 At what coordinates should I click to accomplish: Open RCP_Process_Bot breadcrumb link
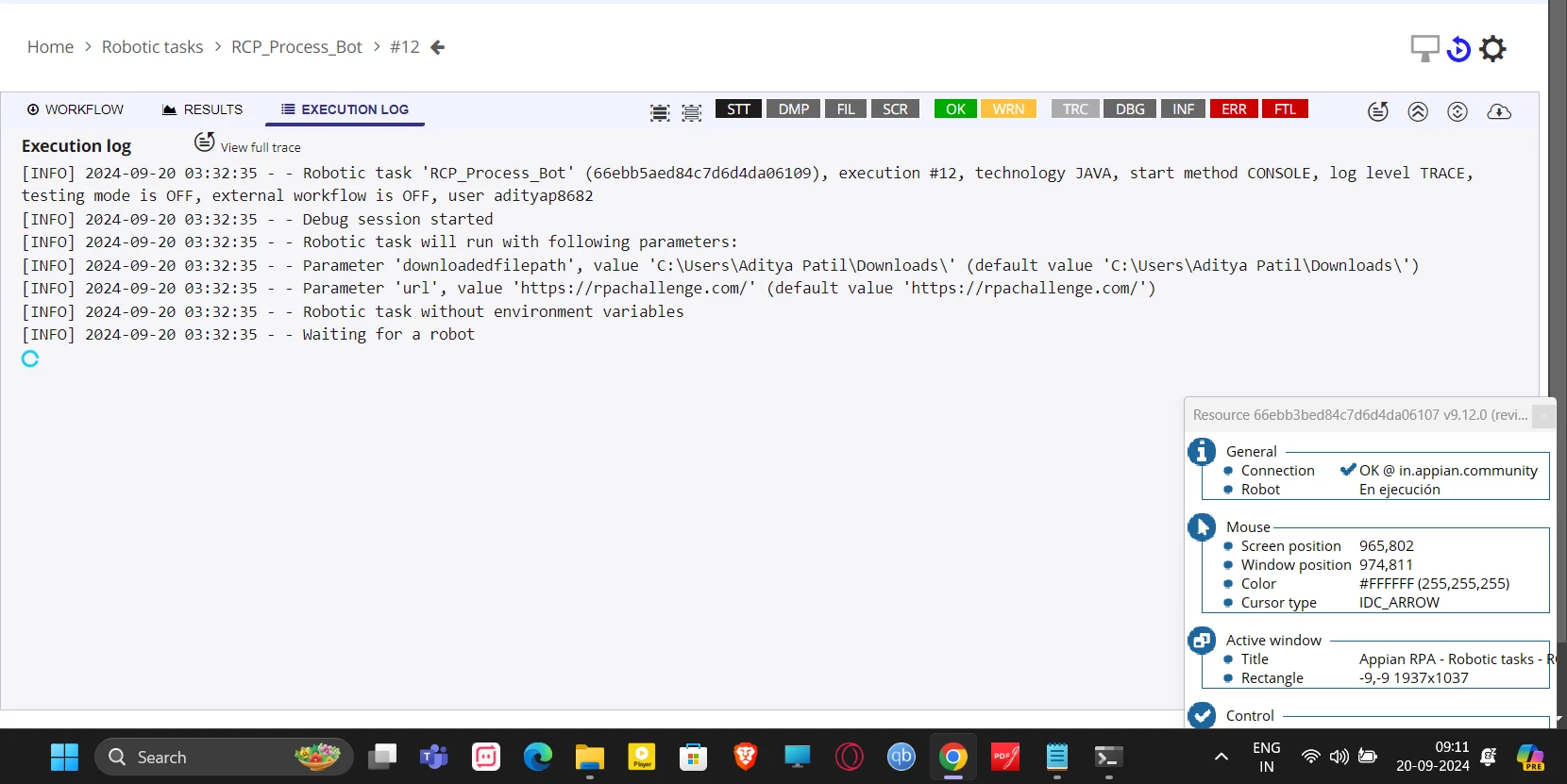[296, 47]
